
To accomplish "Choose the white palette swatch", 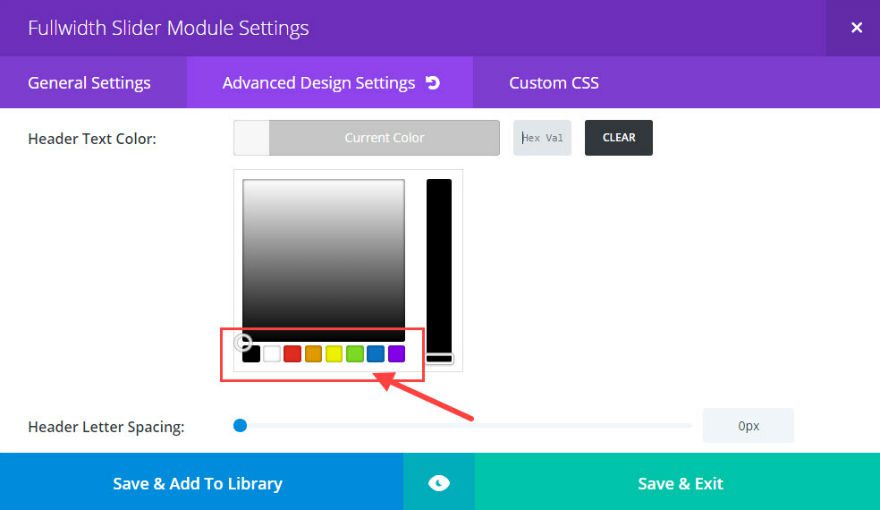I will (272, 354).
